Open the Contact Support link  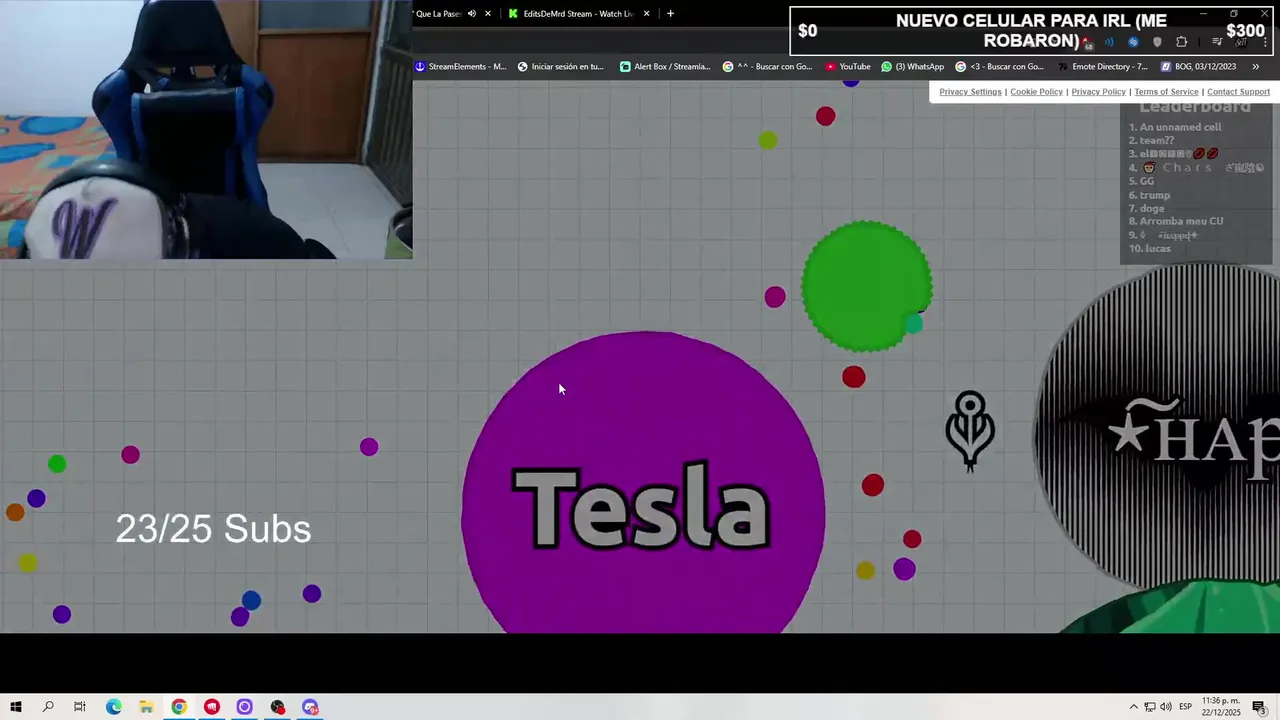1238,92
